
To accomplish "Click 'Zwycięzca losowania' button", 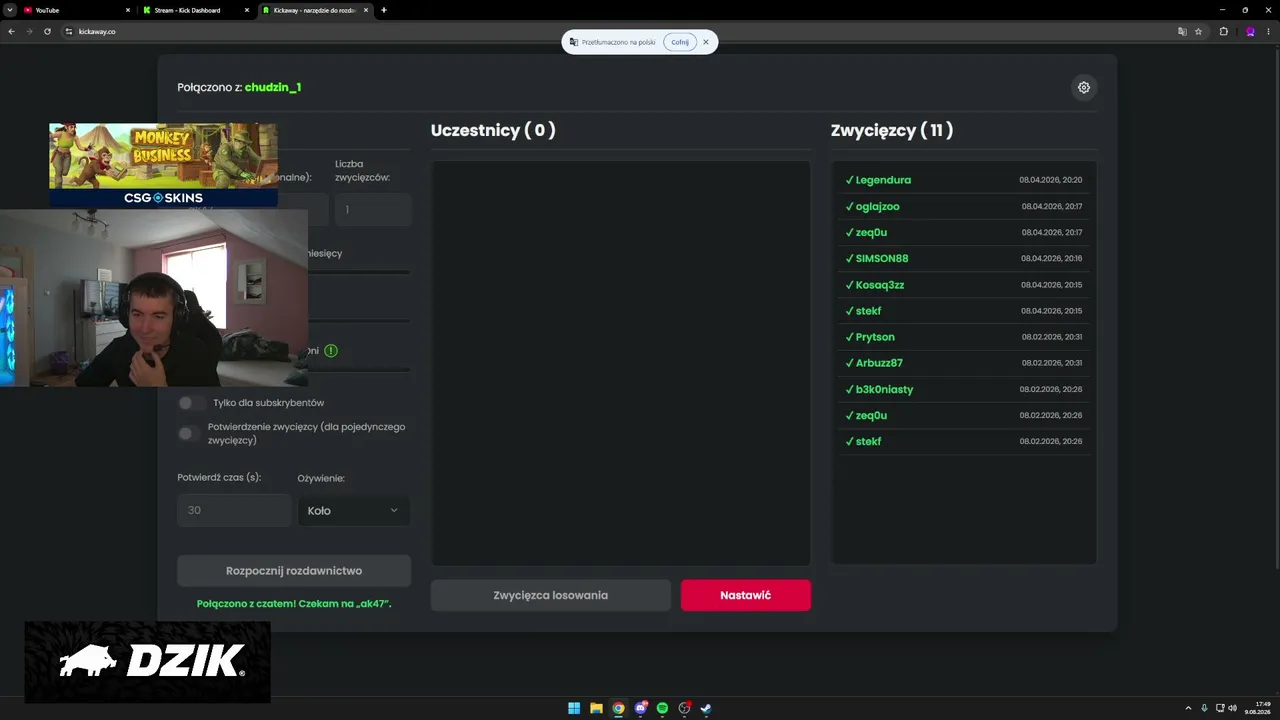I will [551, 595].
